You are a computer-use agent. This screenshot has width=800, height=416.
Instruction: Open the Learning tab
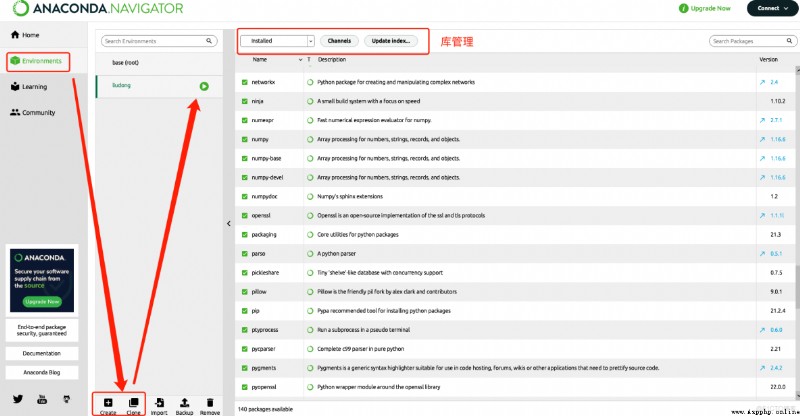[29, 87]
